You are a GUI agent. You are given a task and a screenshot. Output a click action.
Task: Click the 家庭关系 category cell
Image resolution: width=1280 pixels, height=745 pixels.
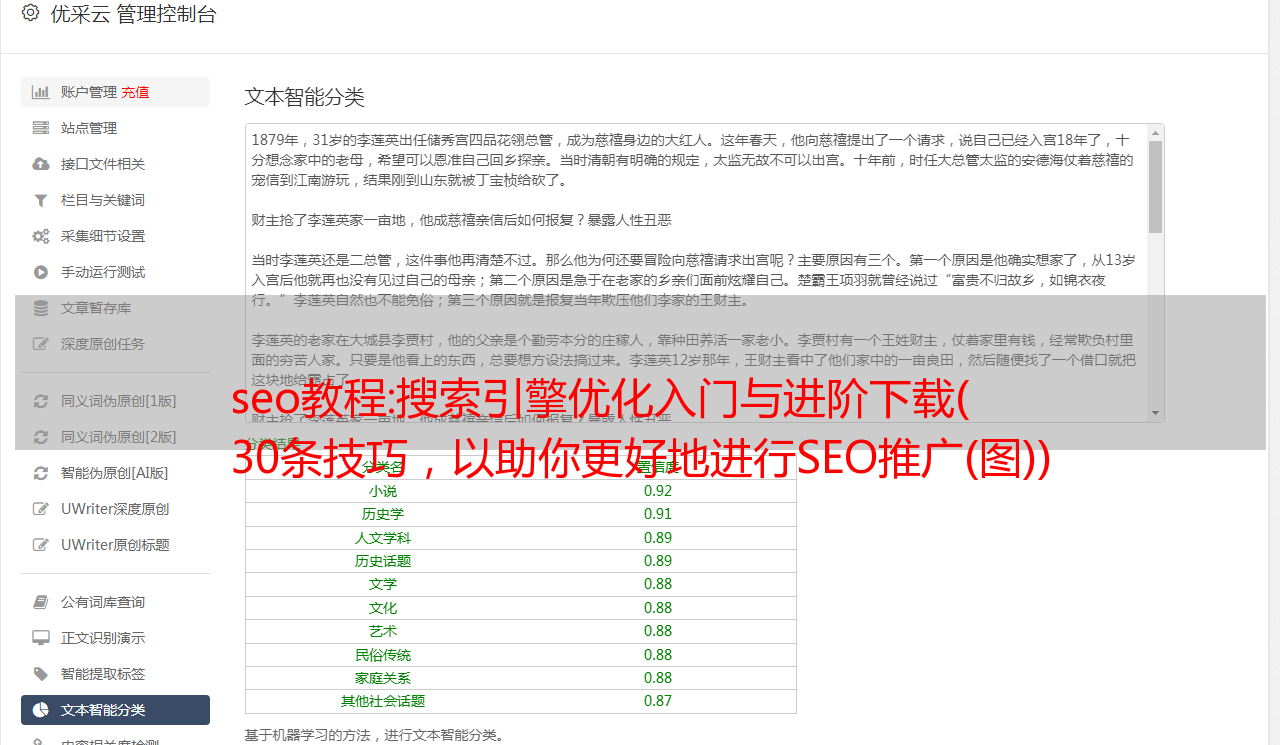(383, 678)
